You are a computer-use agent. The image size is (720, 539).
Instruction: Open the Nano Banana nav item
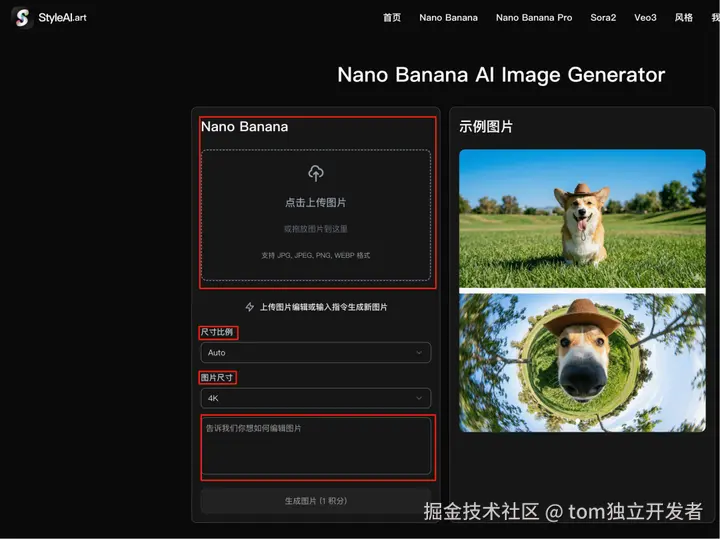coord(448,17)
